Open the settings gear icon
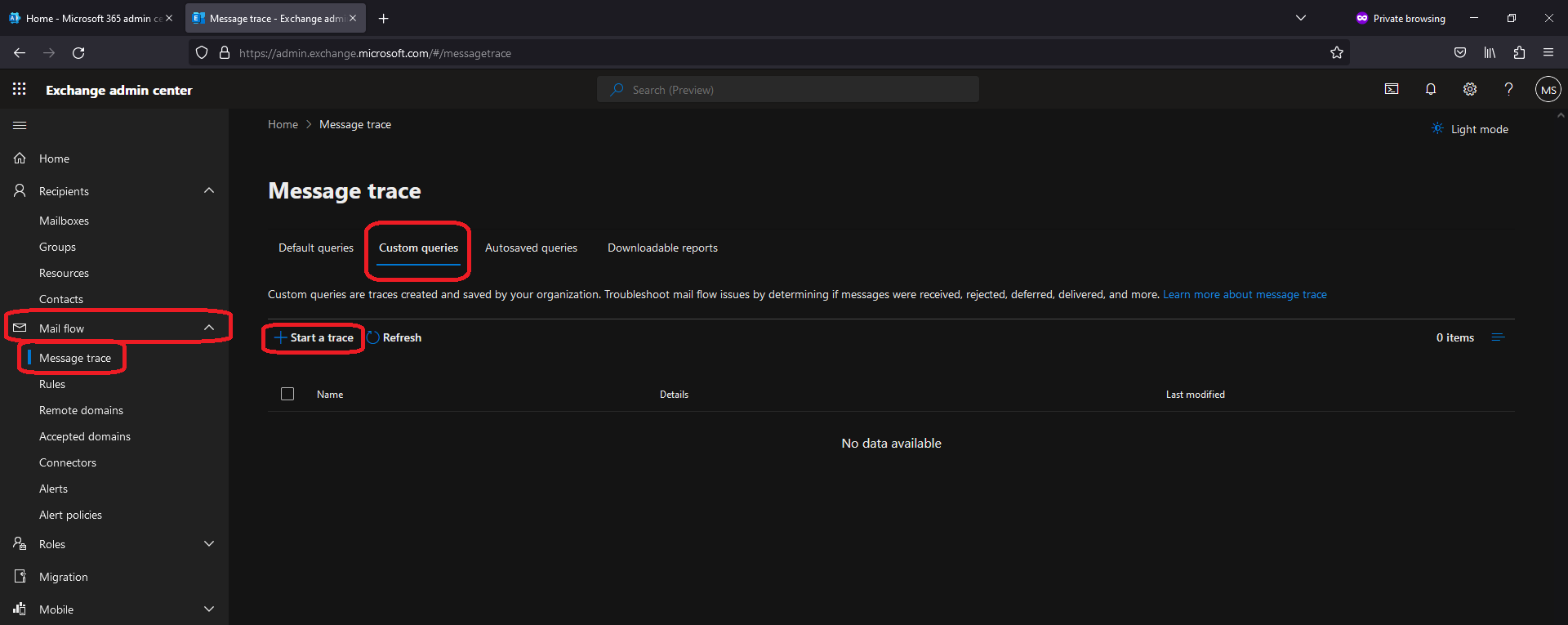 point(1470,89)
